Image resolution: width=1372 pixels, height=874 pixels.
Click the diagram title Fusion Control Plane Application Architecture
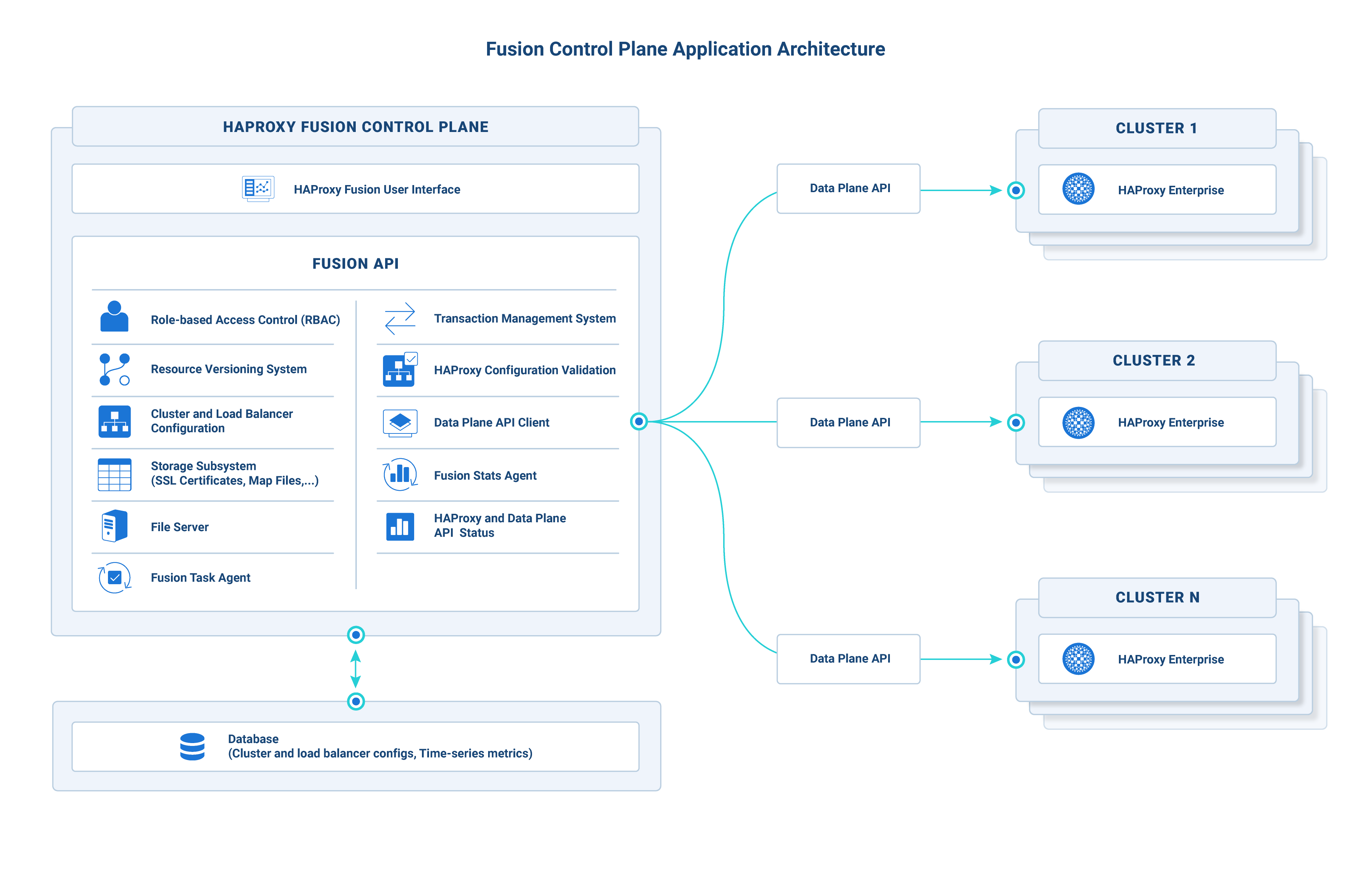point(685,50)
